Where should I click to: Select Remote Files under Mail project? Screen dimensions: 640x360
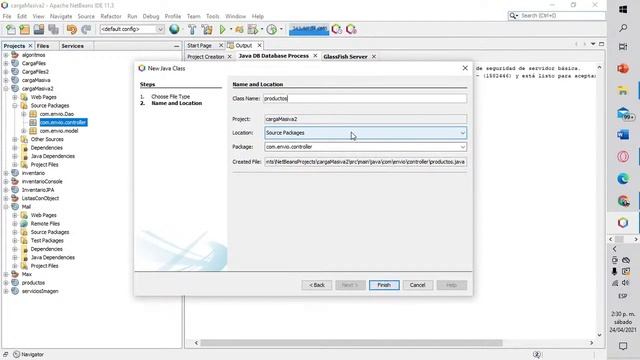pyautogui.click(x=45, y=224)
